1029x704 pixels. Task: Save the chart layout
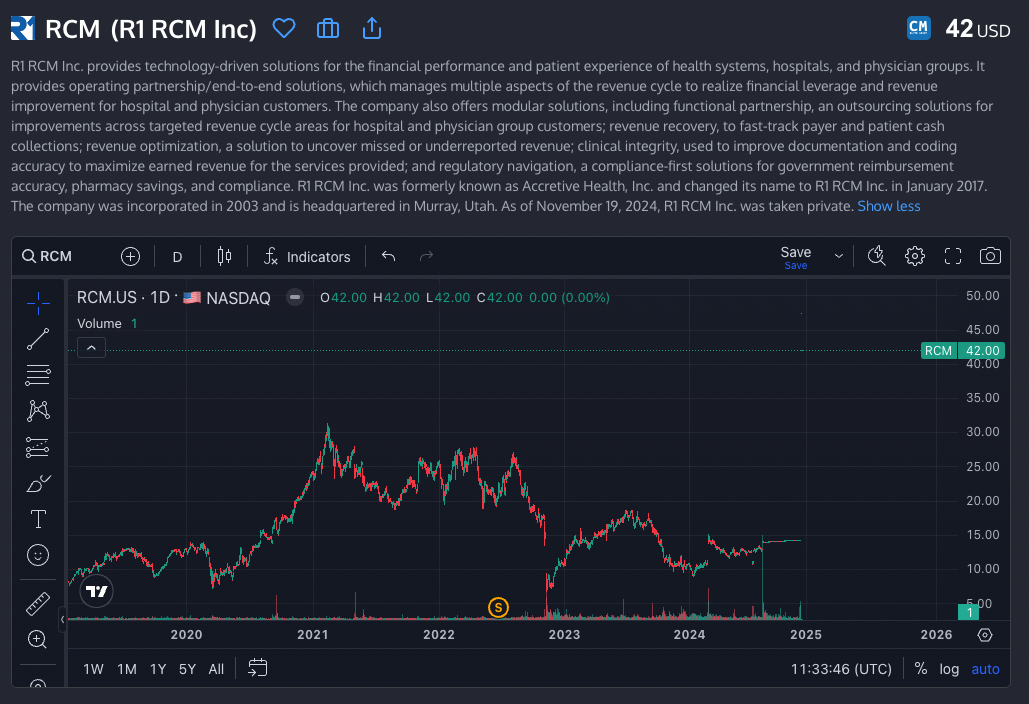pos(795,257)
